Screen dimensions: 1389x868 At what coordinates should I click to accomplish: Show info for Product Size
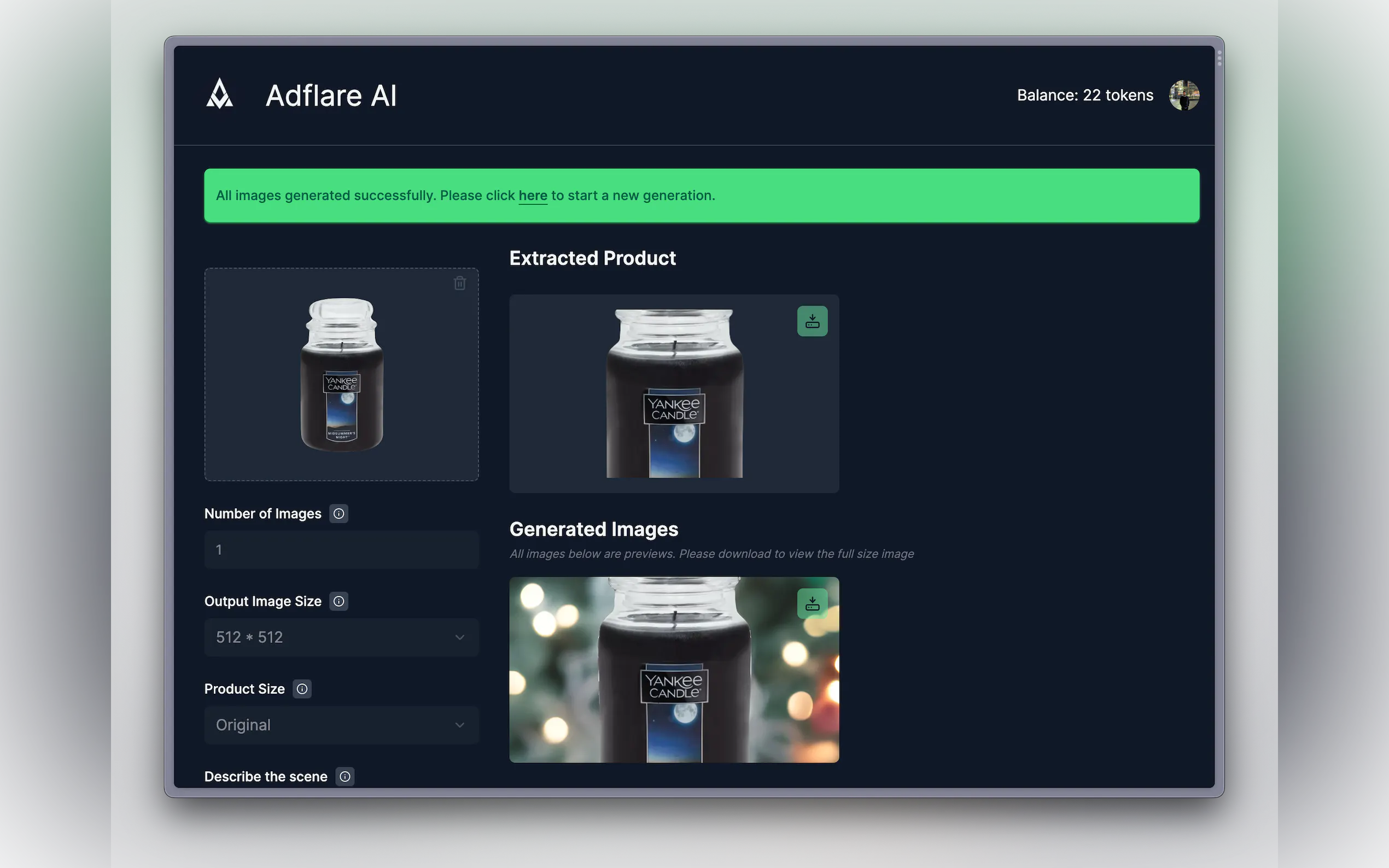pyautogui.click(x=302, y=689)
